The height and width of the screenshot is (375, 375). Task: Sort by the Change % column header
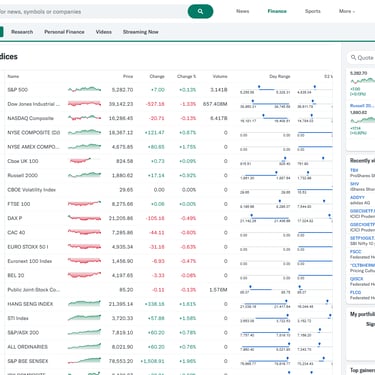tap(186, 76)
